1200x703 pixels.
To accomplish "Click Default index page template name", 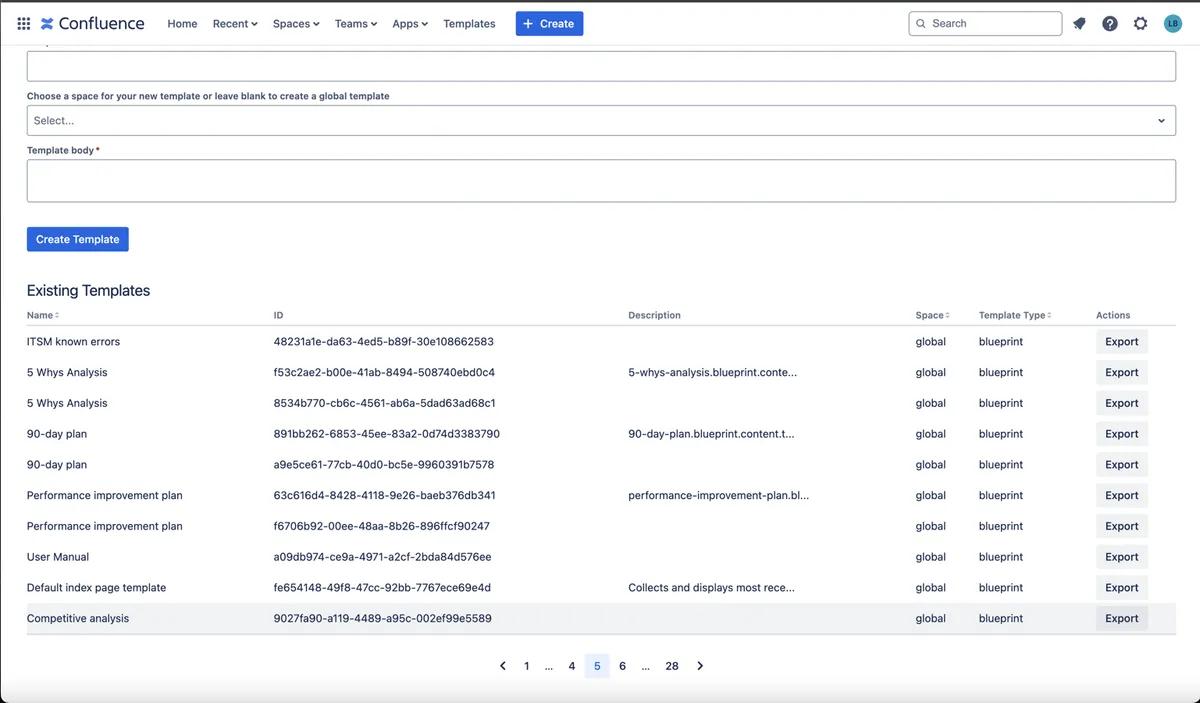I will click(x=97, y=588).
